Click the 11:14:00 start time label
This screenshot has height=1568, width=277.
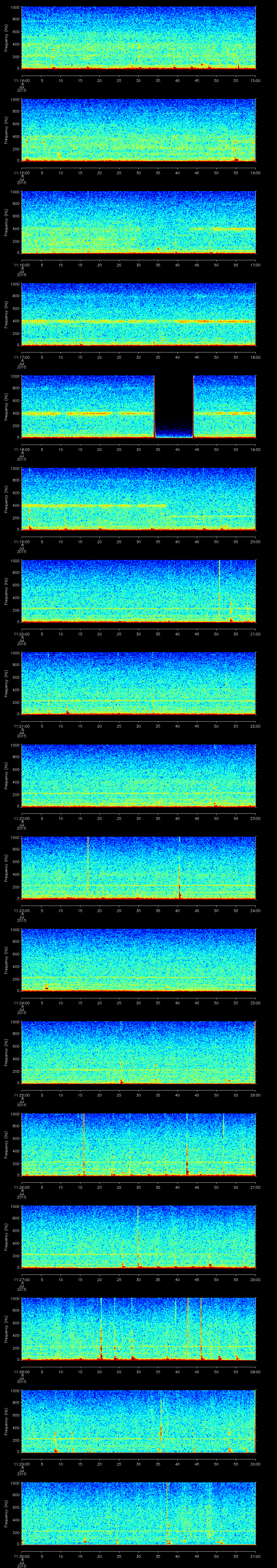[22, 80]
